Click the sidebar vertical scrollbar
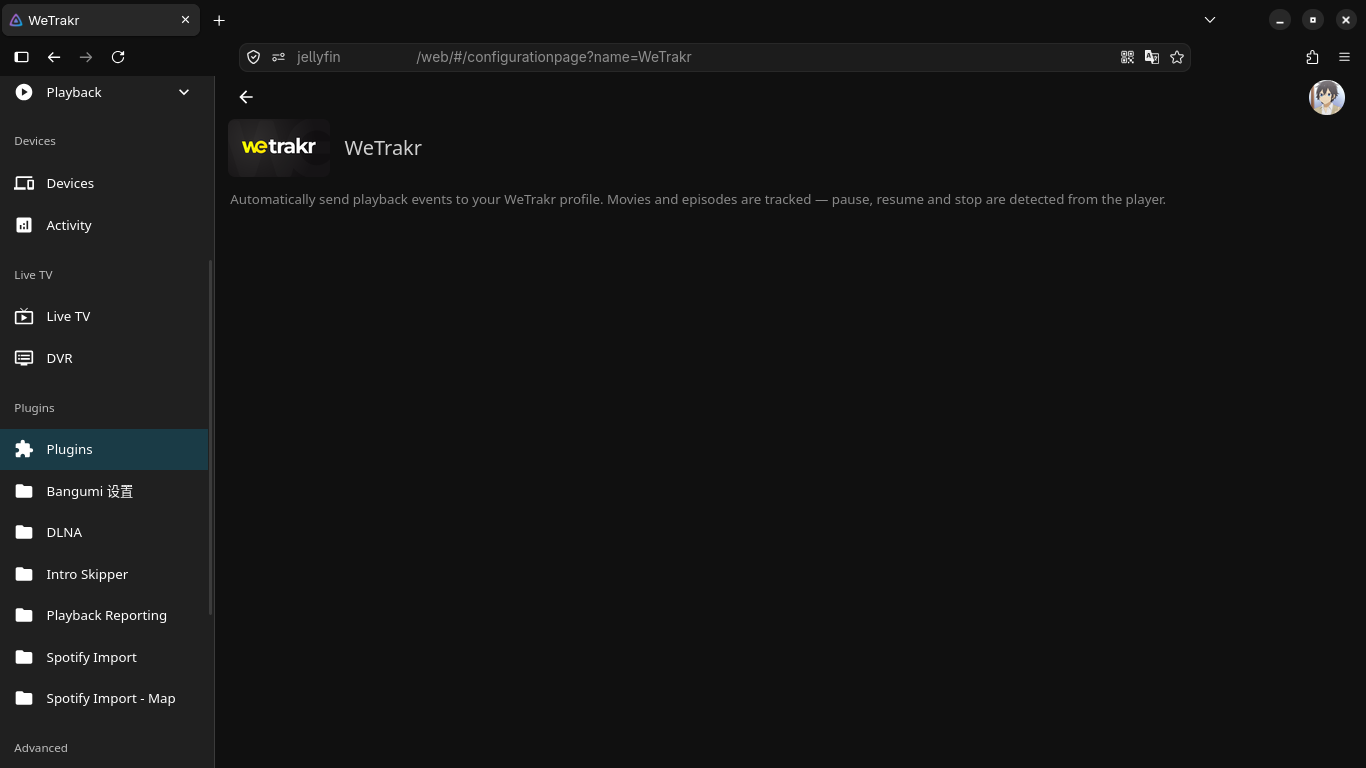 click(211, 437)
